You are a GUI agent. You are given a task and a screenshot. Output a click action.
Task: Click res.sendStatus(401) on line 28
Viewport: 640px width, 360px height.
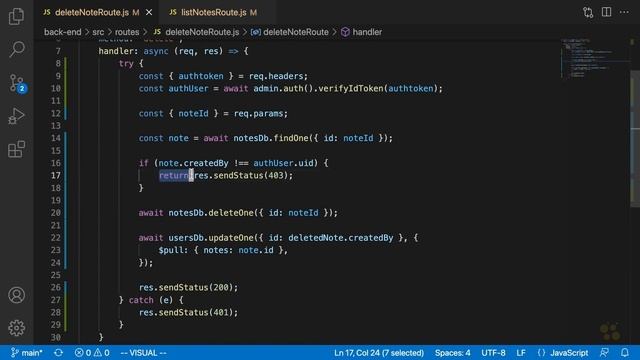188,313
